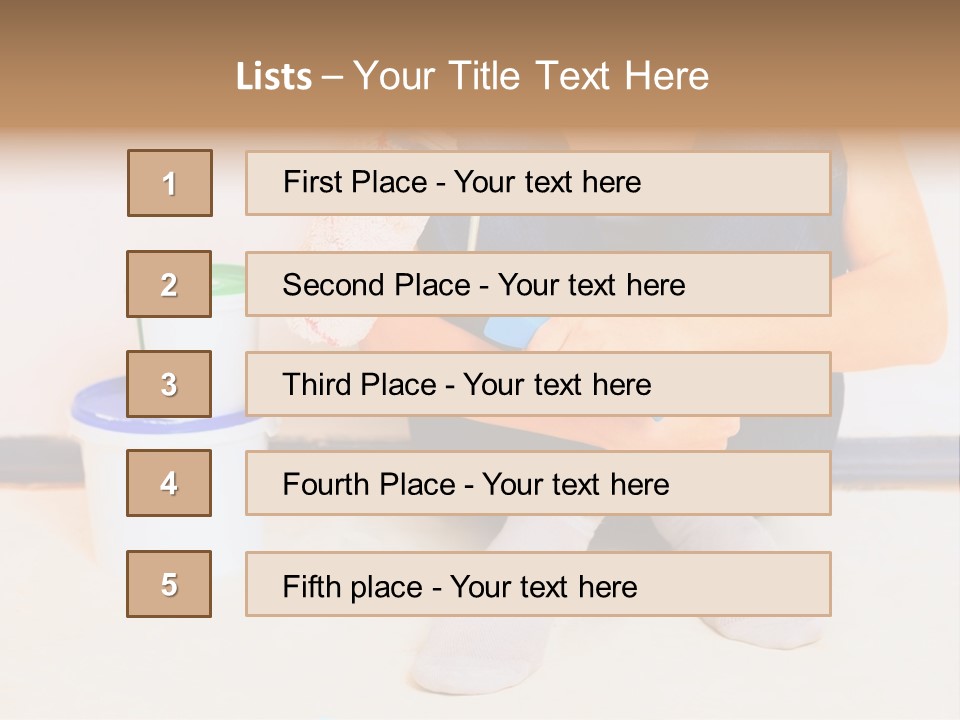Select the number 2 square
960x720 pixels.
click(170, 284)
